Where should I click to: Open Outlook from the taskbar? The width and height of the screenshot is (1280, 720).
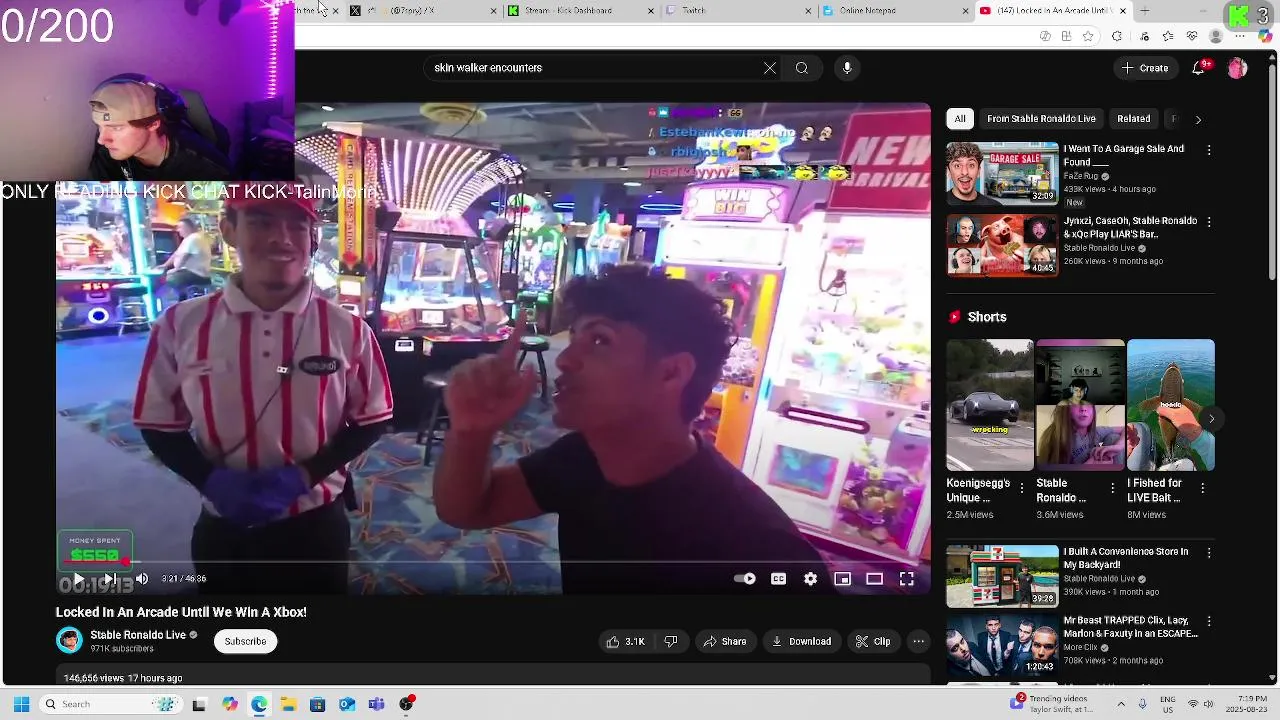point(347,704)
